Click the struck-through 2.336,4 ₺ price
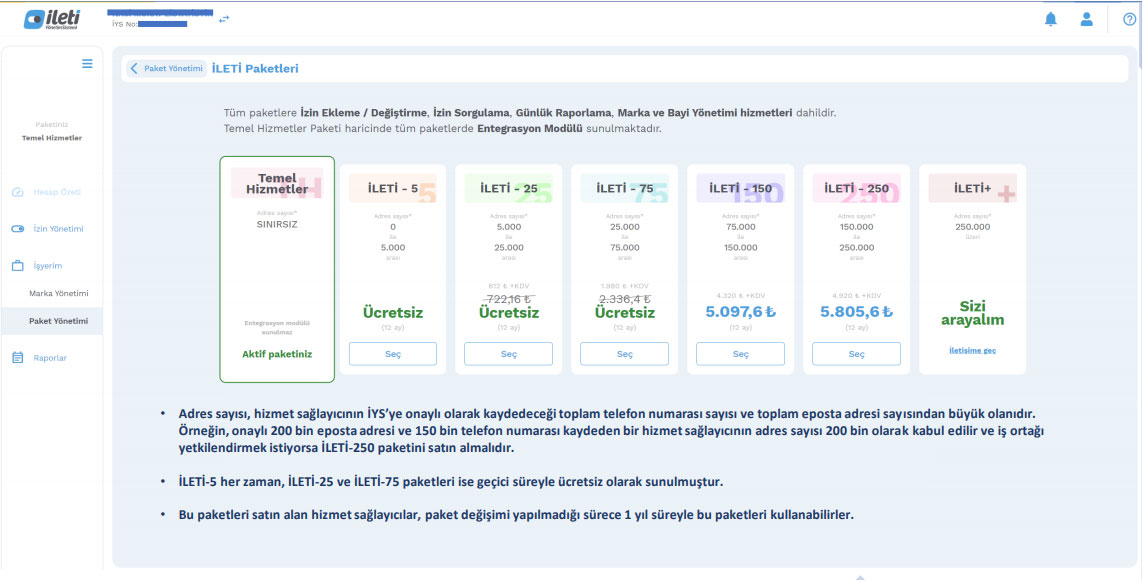1143x581 pixels. (625, 299)
